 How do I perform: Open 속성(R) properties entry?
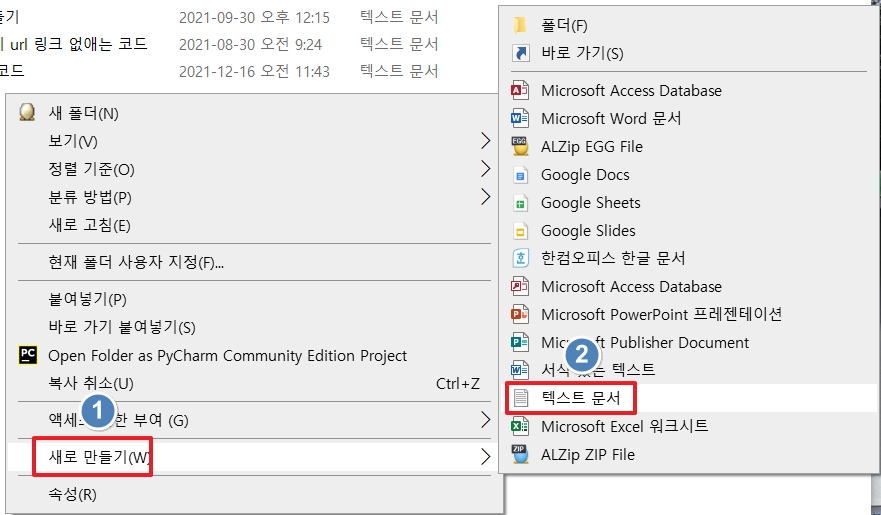[72, 494]
